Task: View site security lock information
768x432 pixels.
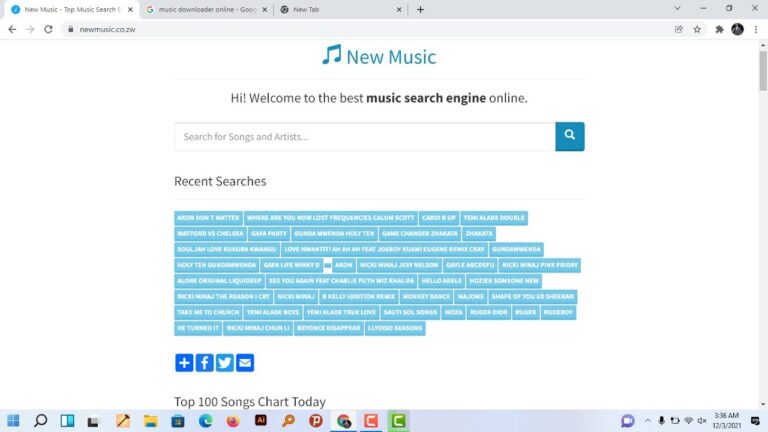Action: [x=71, y=29]
